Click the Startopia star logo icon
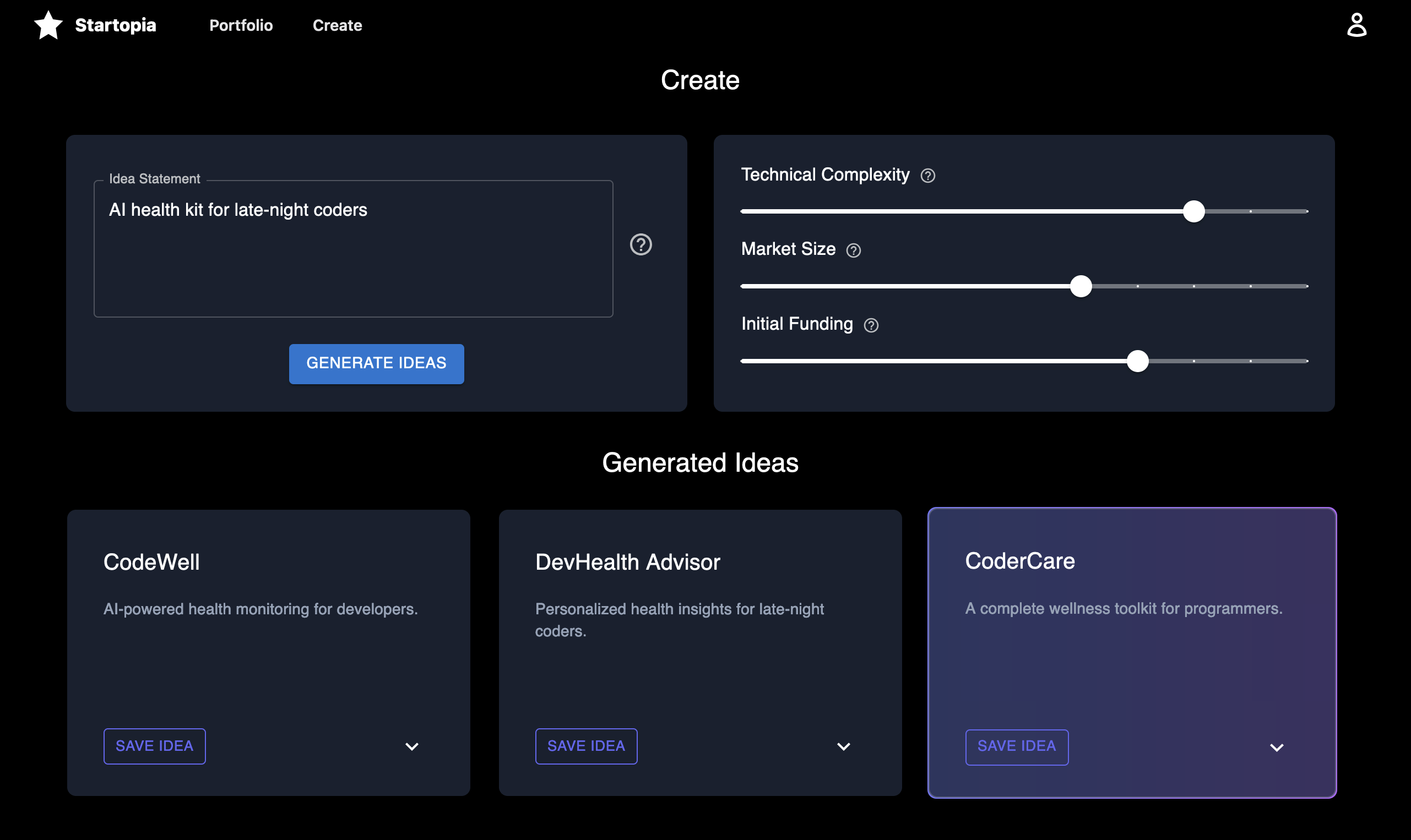The height and width of the screenshot is (840, 1411). (x=48, y=25)
